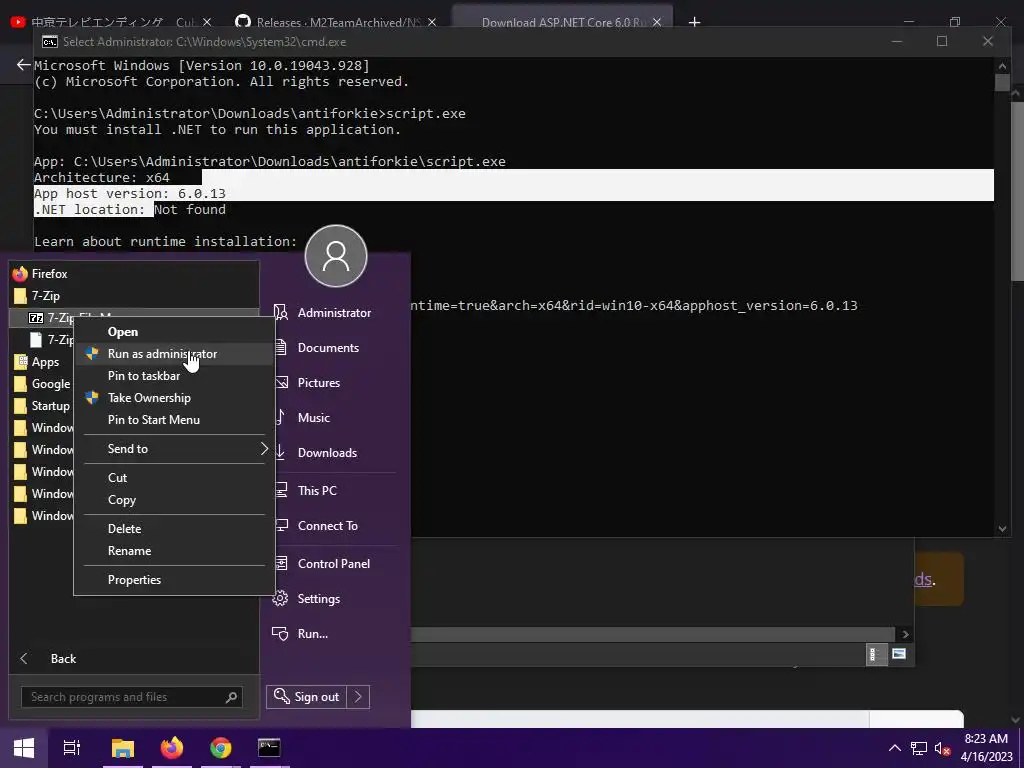The width and height of the screenshot is (1024, 768).
Task: Open Task View on the taskbar
Action: [x=72, y=748]
